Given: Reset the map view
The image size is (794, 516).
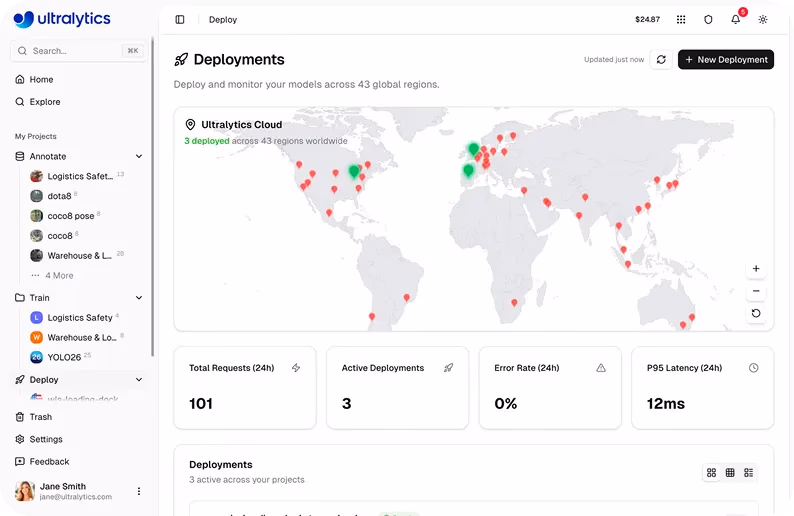Looking at the screenshot, I should (x=756, y=313).
